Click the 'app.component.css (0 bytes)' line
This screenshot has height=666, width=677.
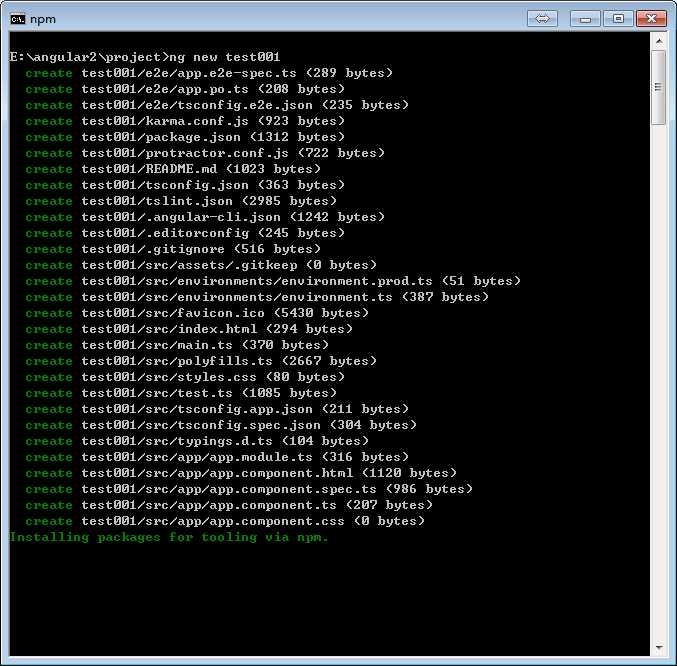(225, 521)
